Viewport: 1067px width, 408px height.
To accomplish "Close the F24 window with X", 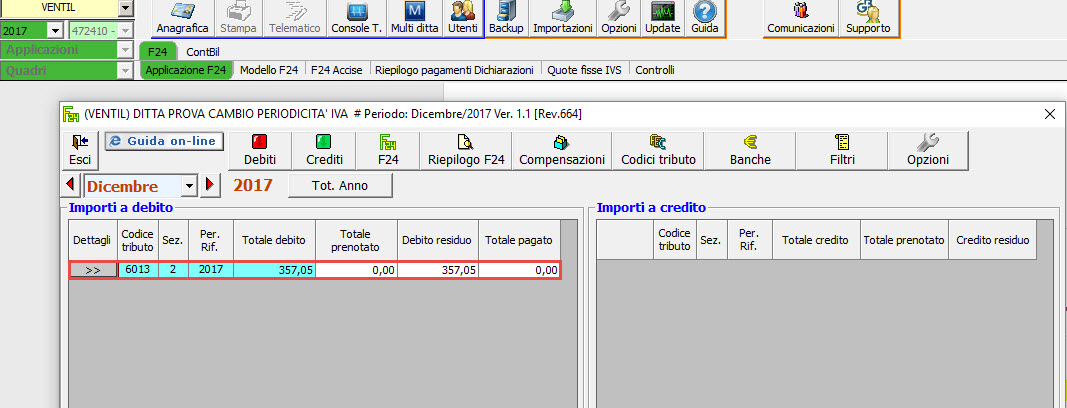I will (x=1050, y=114).
